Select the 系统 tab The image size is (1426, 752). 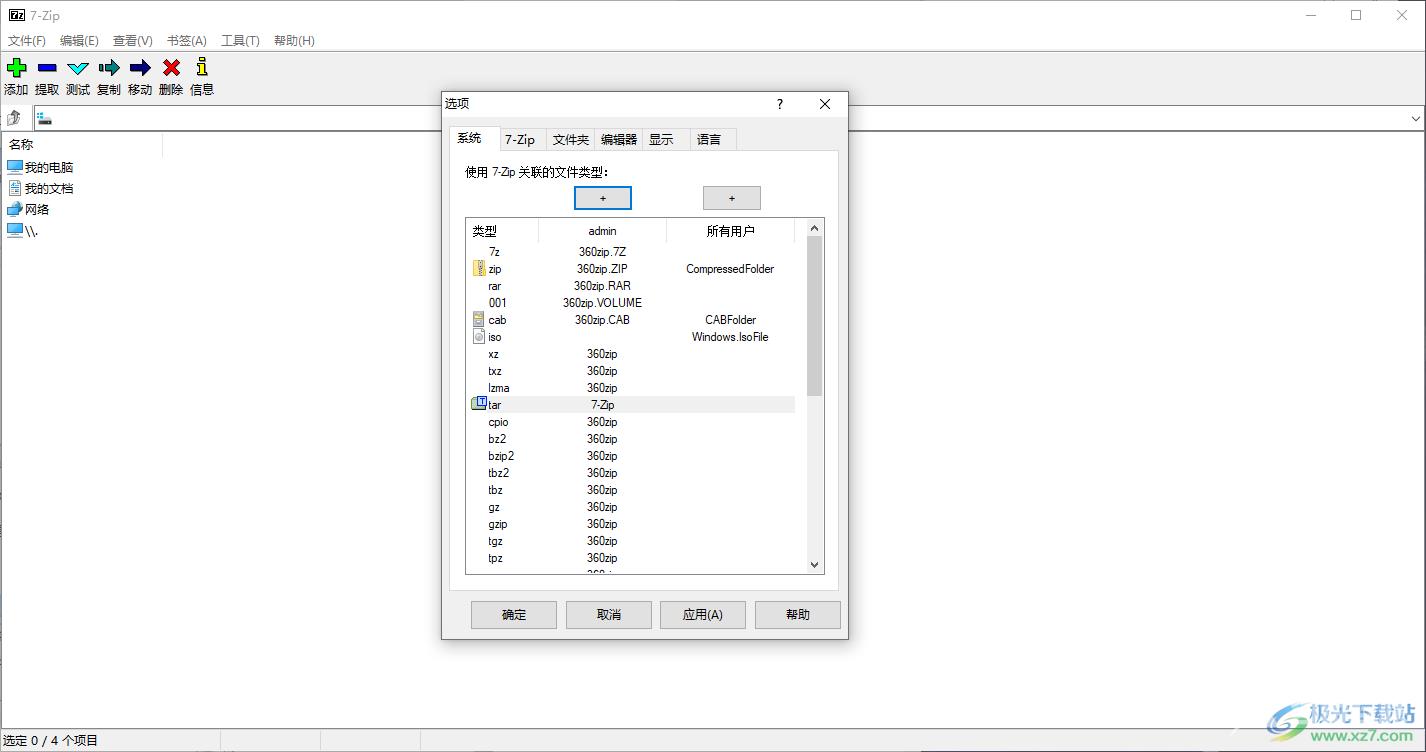(x=472, y=139)
